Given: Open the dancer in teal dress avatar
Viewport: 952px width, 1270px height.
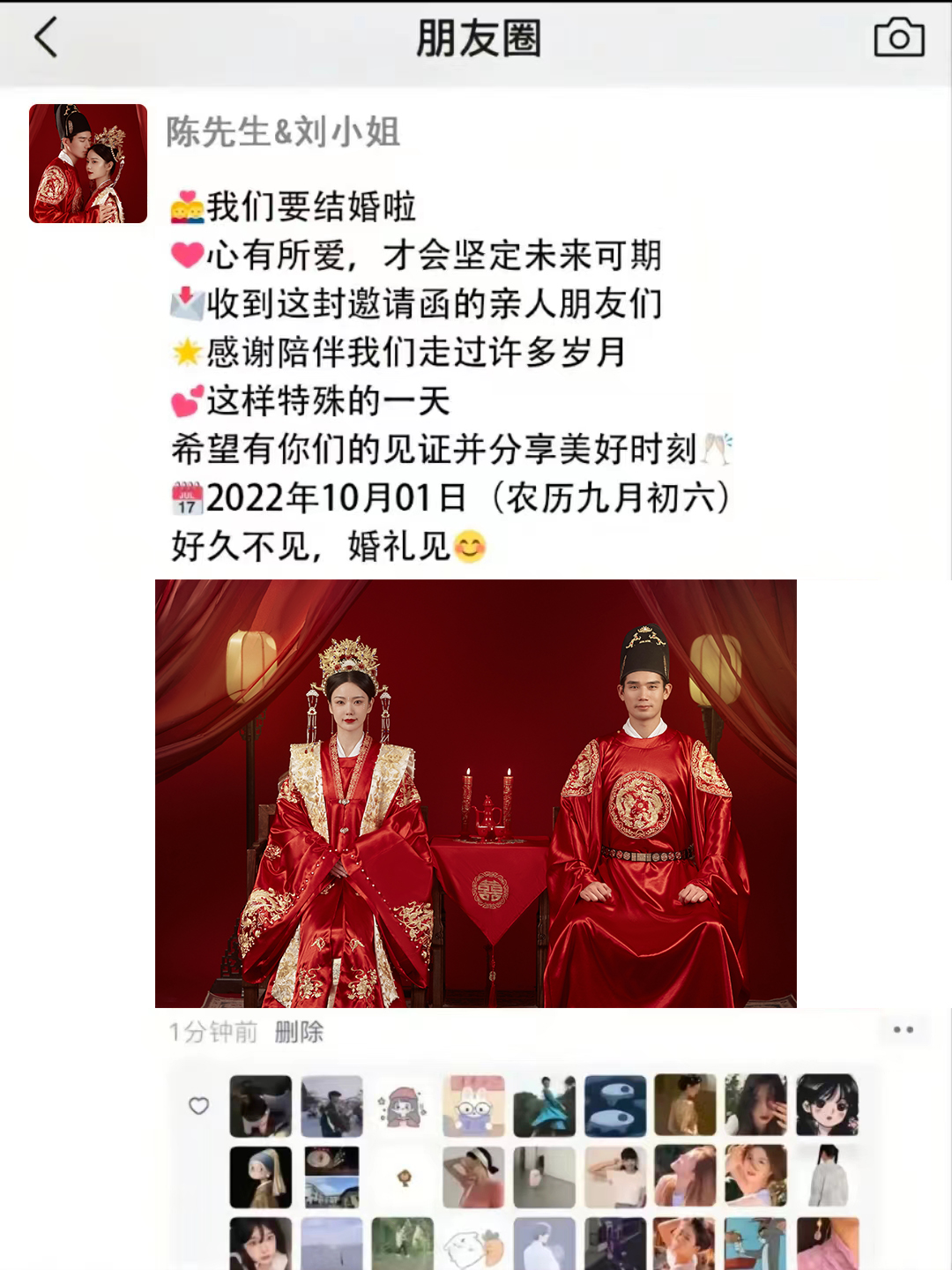Looking at the screenshot, I should [x=544, y=1106].
